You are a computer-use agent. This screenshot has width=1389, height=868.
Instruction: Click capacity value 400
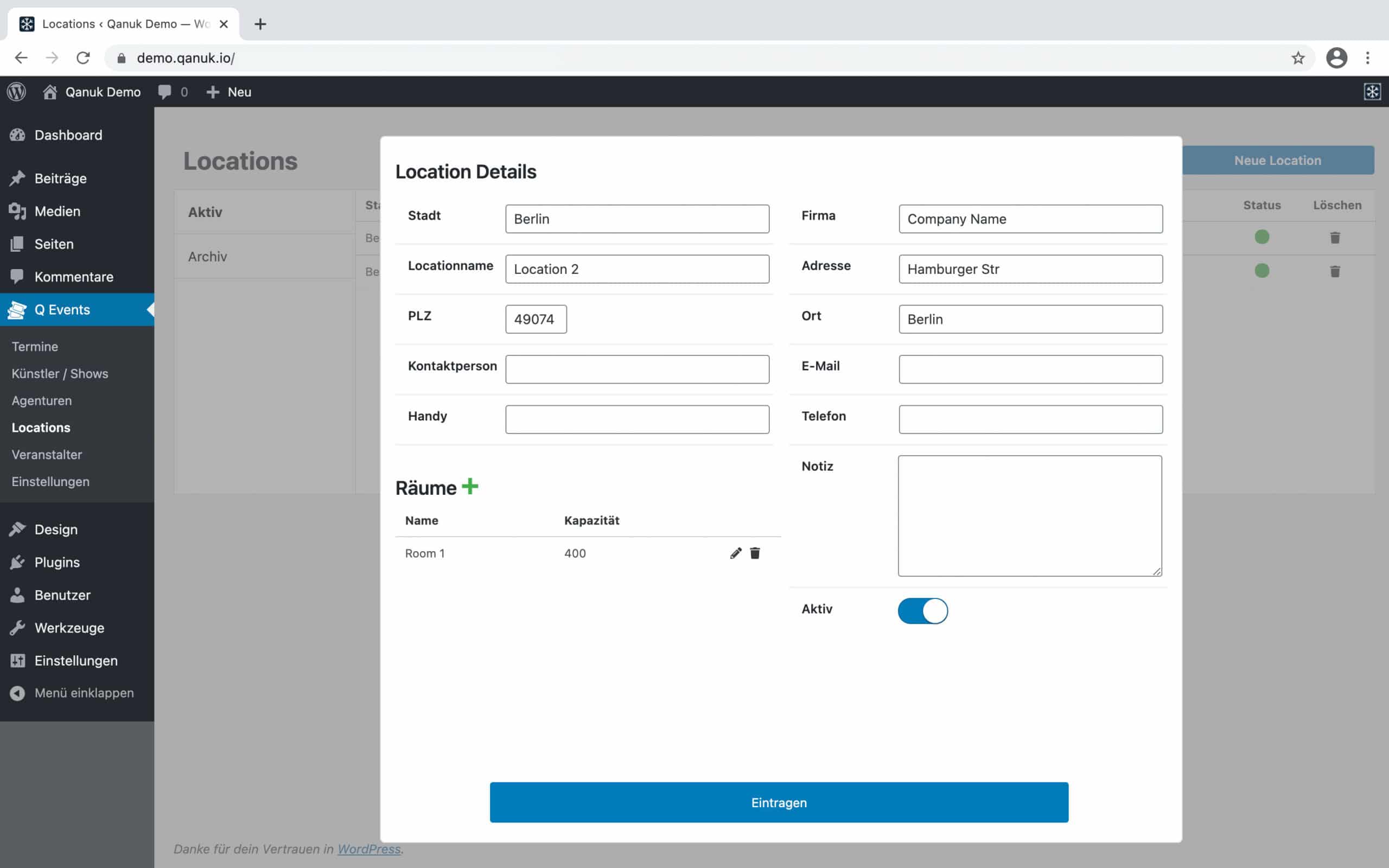point(575,553)
